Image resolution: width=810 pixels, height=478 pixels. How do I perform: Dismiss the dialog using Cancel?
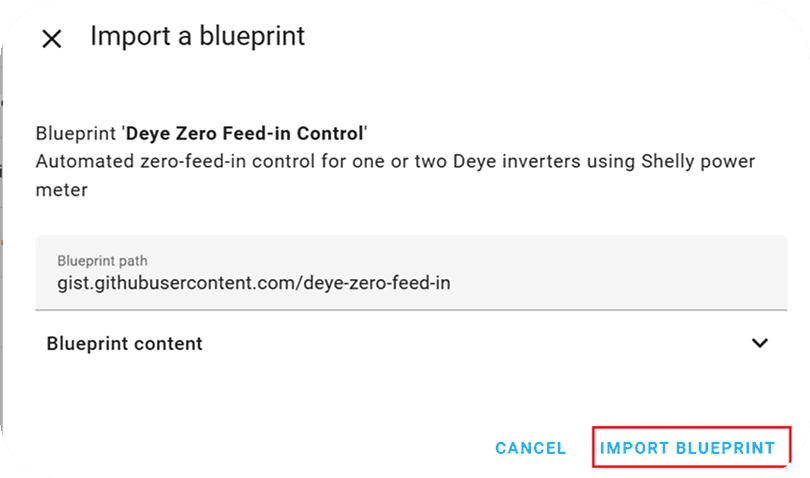click(x=530, y=448)
